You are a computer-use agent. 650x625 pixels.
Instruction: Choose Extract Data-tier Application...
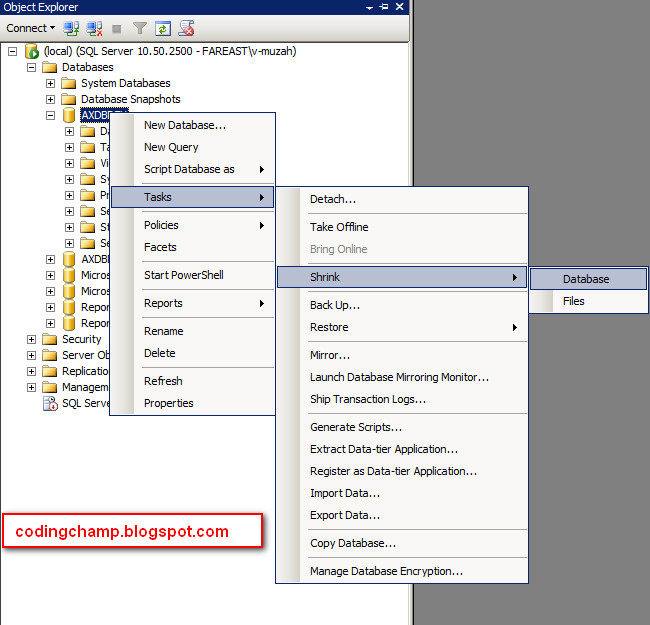pos(402,449)
